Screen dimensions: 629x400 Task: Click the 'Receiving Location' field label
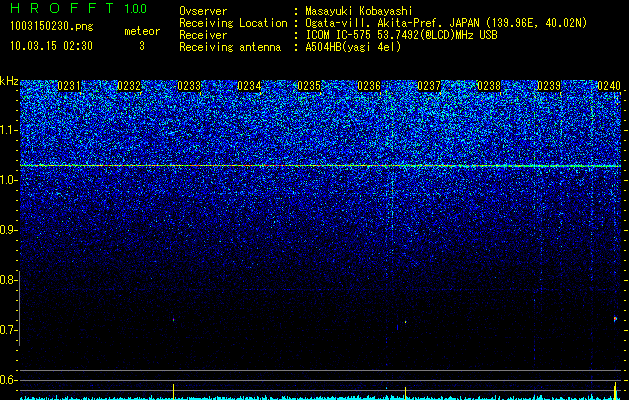[233, 23]
